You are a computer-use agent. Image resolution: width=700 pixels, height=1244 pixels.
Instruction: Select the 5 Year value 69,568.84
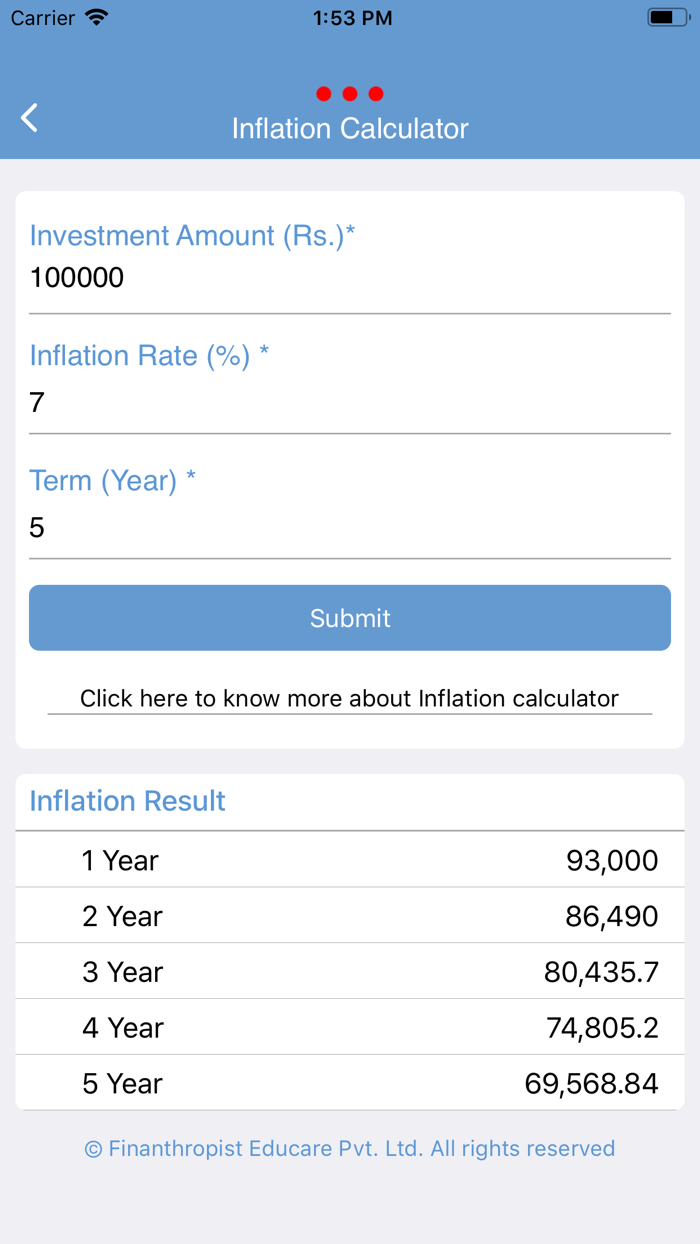592,1083
